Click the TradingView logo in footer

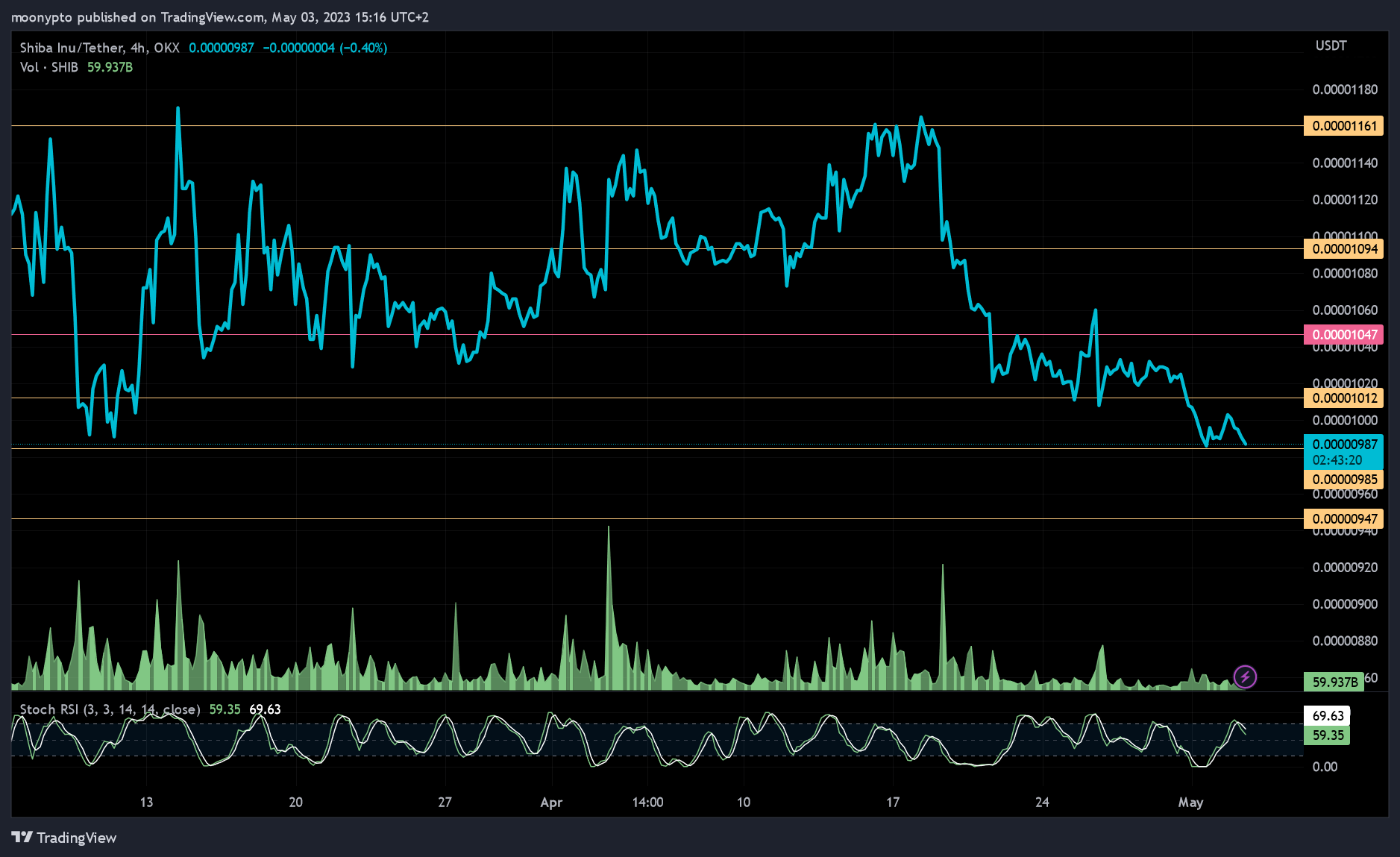click(x=64, y=838)
